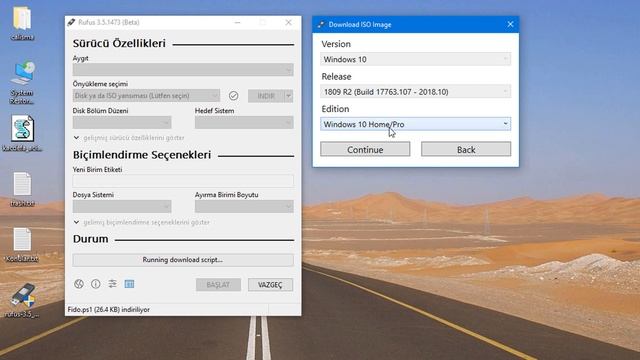This screenshot has width=640, height=360.
Task: Click the checkmark hash icon in Rufus
Action: (233, 96)
